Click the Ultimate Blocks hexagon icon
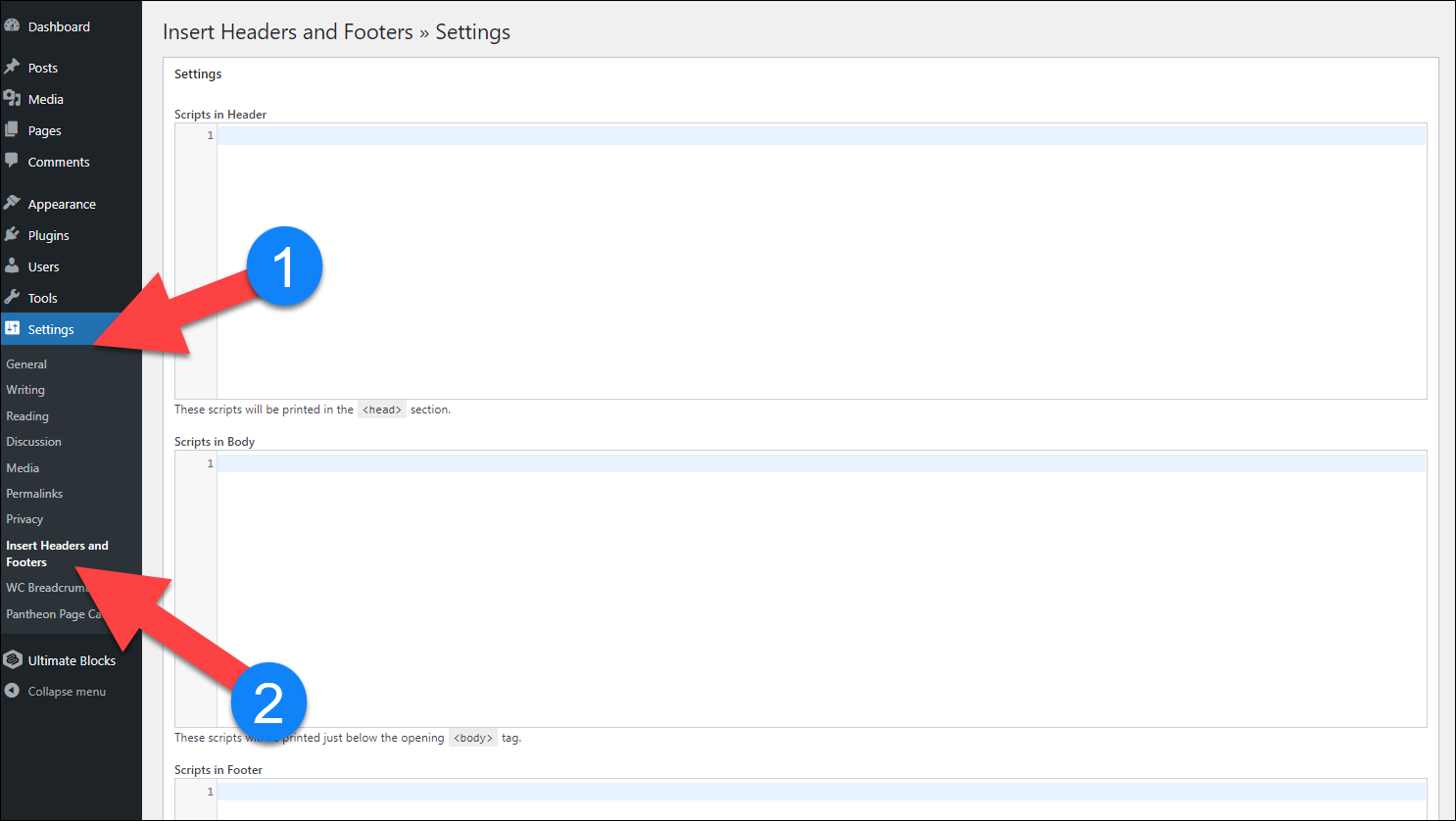This screenshot has width=1456, height=821. tap(12, 660)
